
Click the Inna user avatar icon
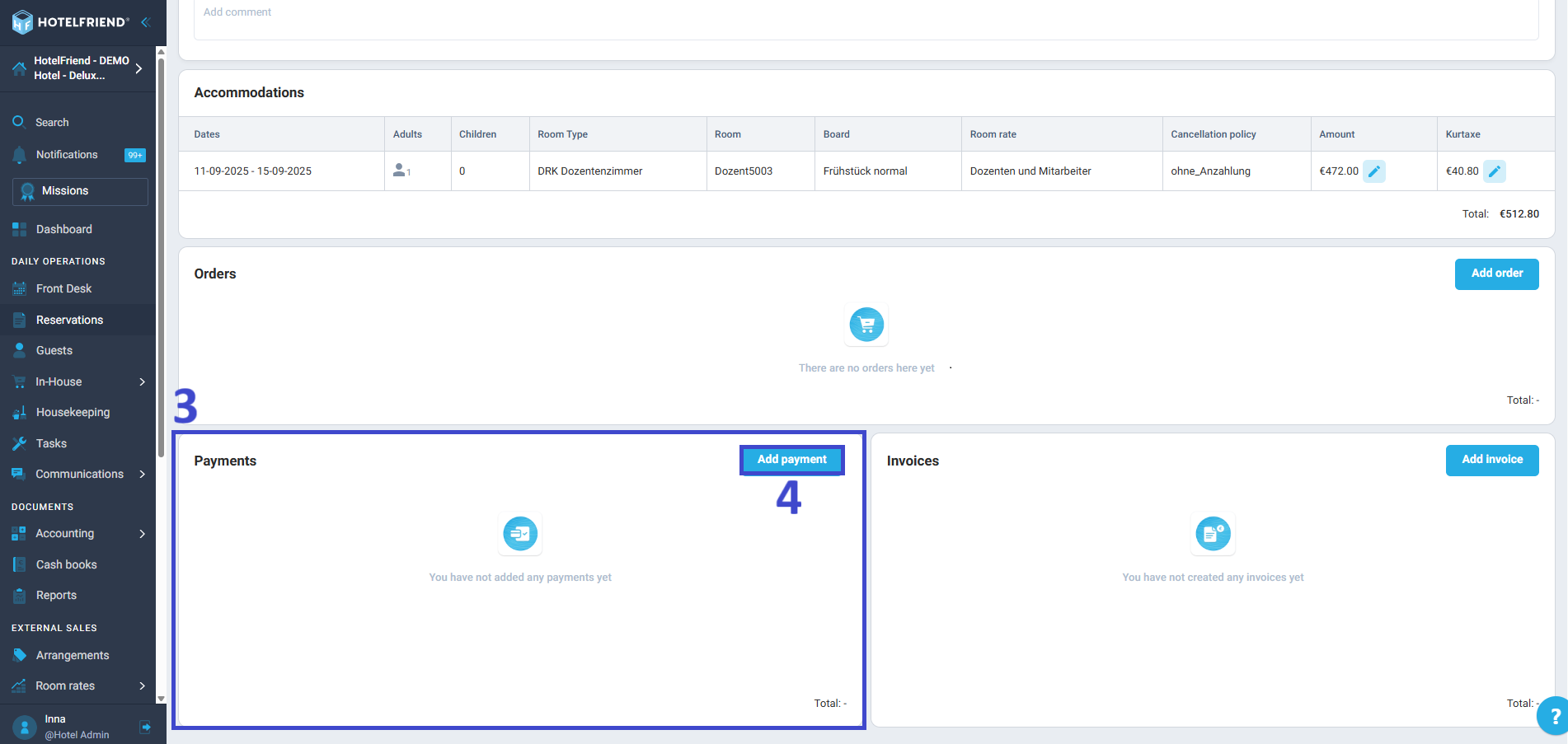25,727
